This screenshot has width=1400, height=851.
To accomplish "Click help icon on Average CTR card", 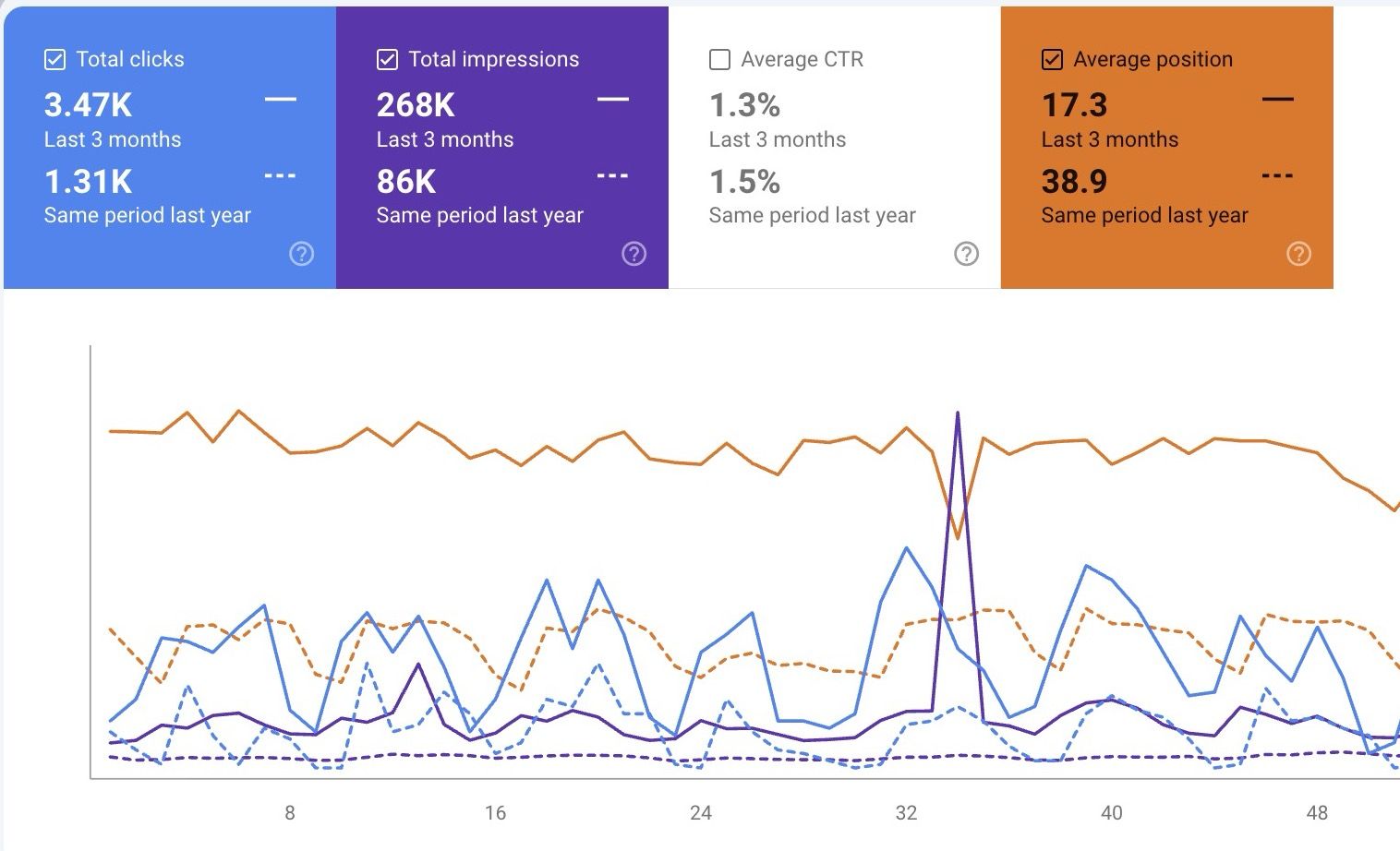I will [x=966, y=254].
